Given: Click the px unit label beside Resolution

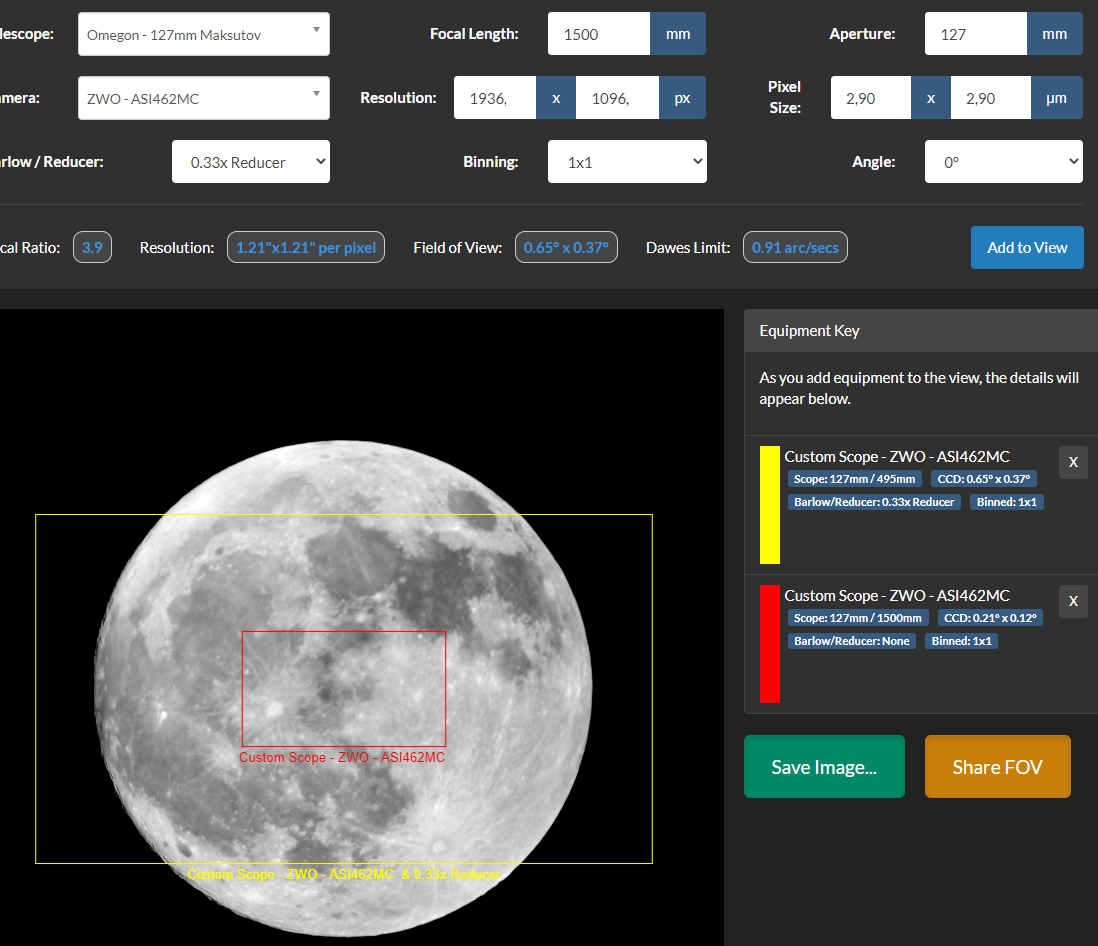Looking at the screenshot, I should click(682, 98).
